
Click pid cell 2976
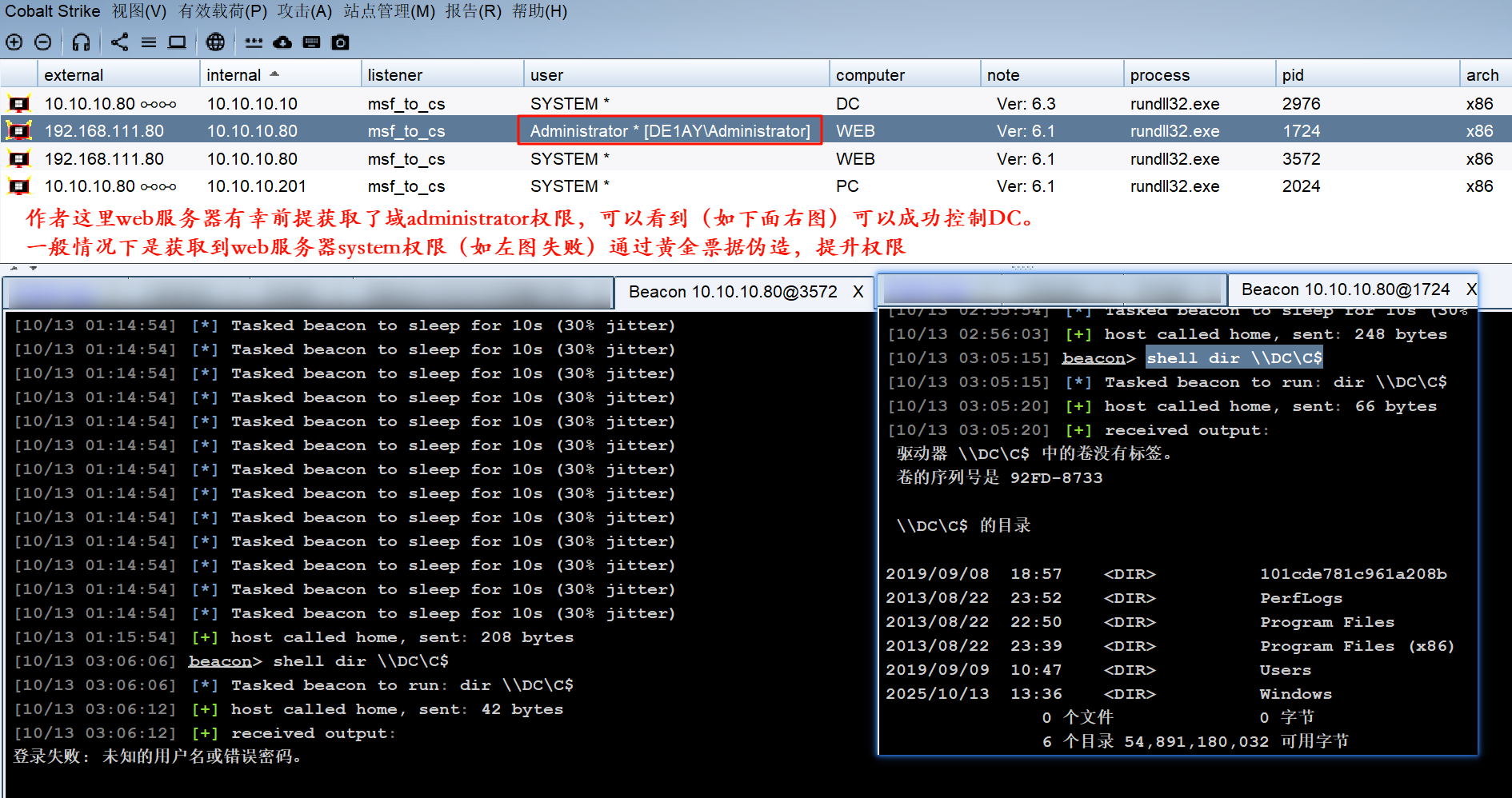point(1301,104)
